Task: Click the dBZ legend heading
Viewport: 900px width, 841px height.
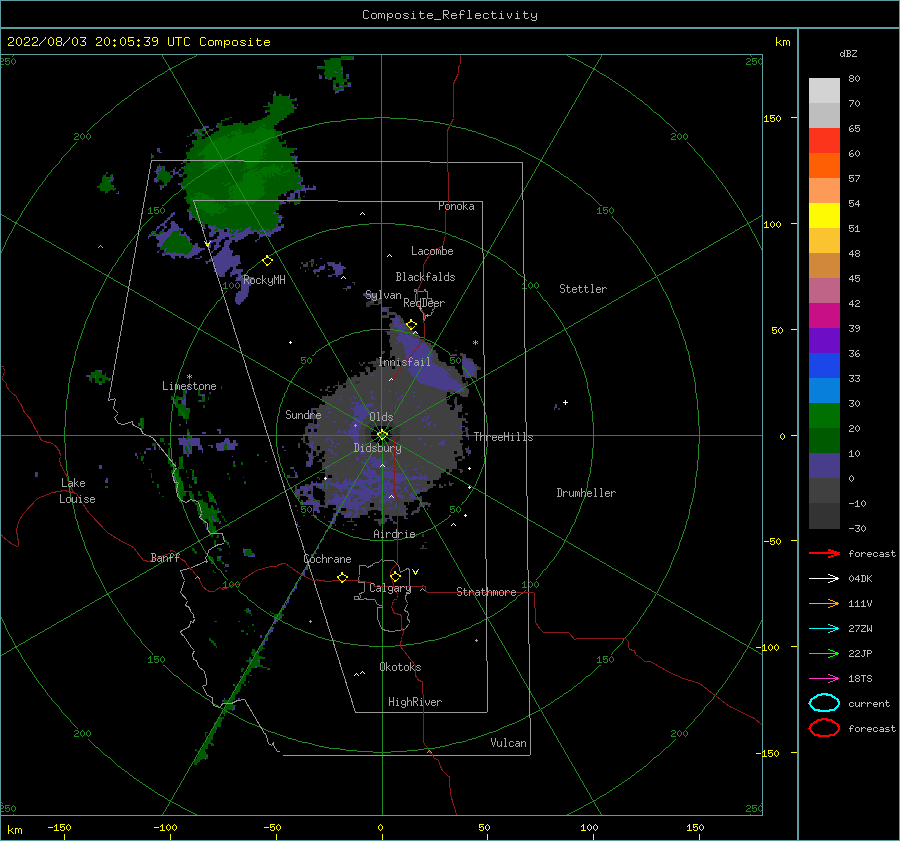Action: click(848, 53)
